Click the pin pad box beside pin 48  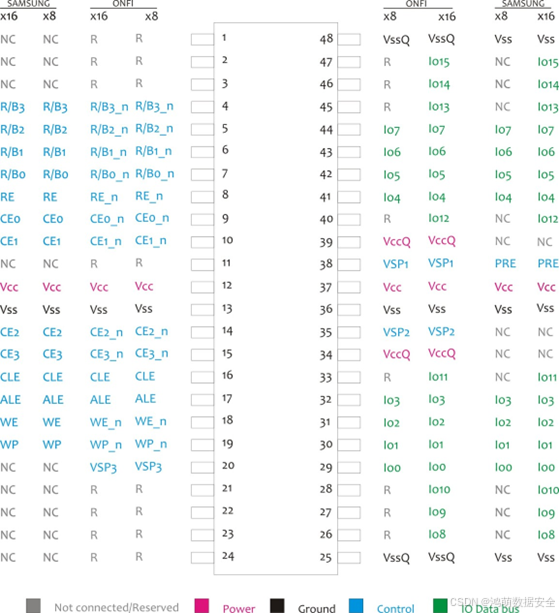coord(349,39)
